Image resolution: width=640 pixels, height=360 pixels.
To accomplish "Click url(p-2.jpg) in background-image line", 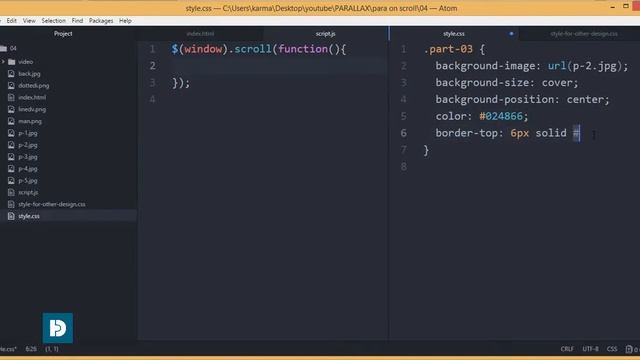I will [584, 66].
